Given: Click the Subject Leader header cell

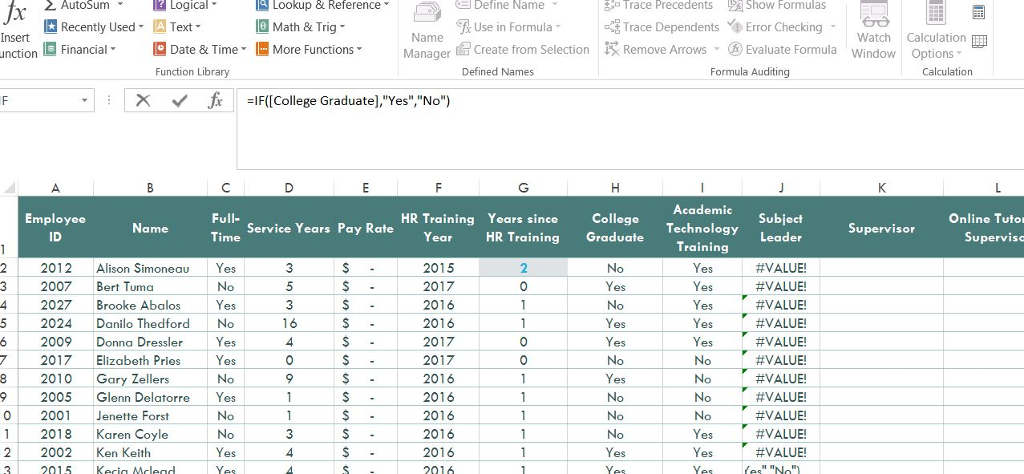Looking at the screenshot, I should coord(781,227).
